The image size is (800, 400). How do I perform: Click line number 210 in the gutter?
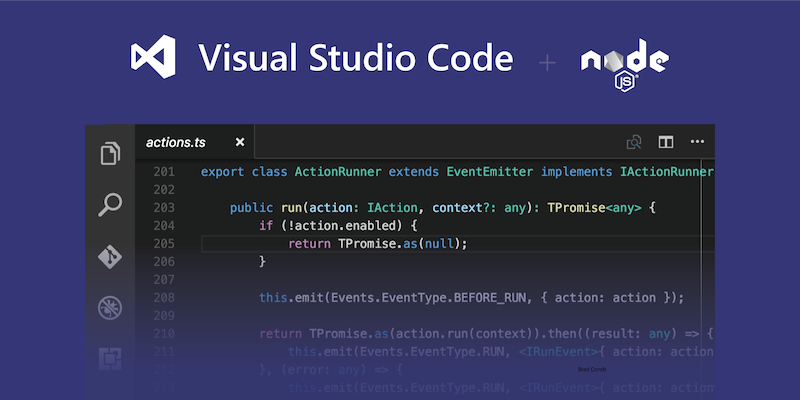tap(164, 334)
